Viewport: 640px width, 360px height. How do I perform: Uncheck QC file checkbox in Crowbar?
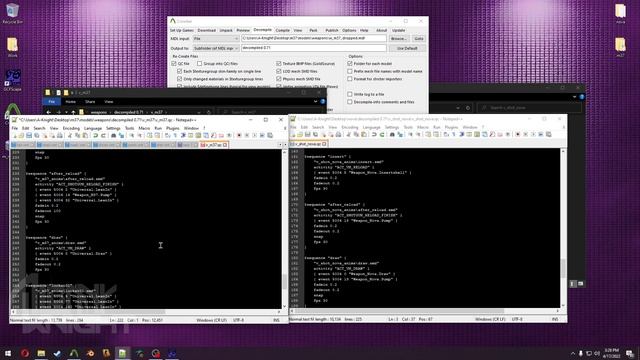point(174,64)
